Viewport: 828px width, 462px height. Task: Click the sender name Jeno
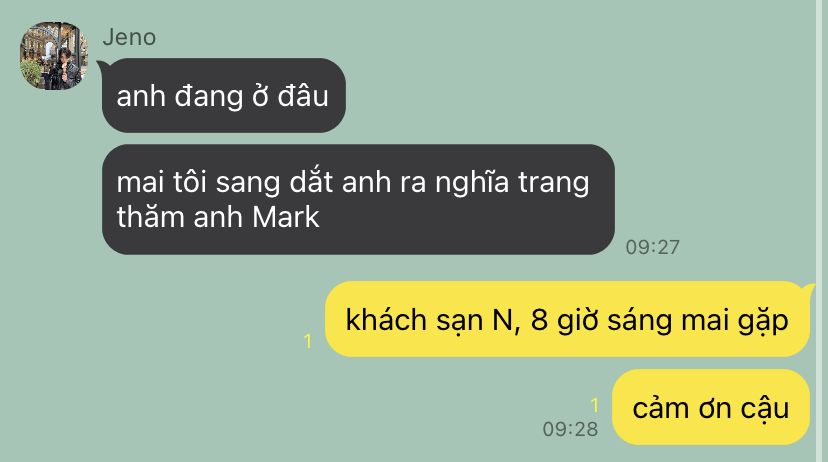129,37
